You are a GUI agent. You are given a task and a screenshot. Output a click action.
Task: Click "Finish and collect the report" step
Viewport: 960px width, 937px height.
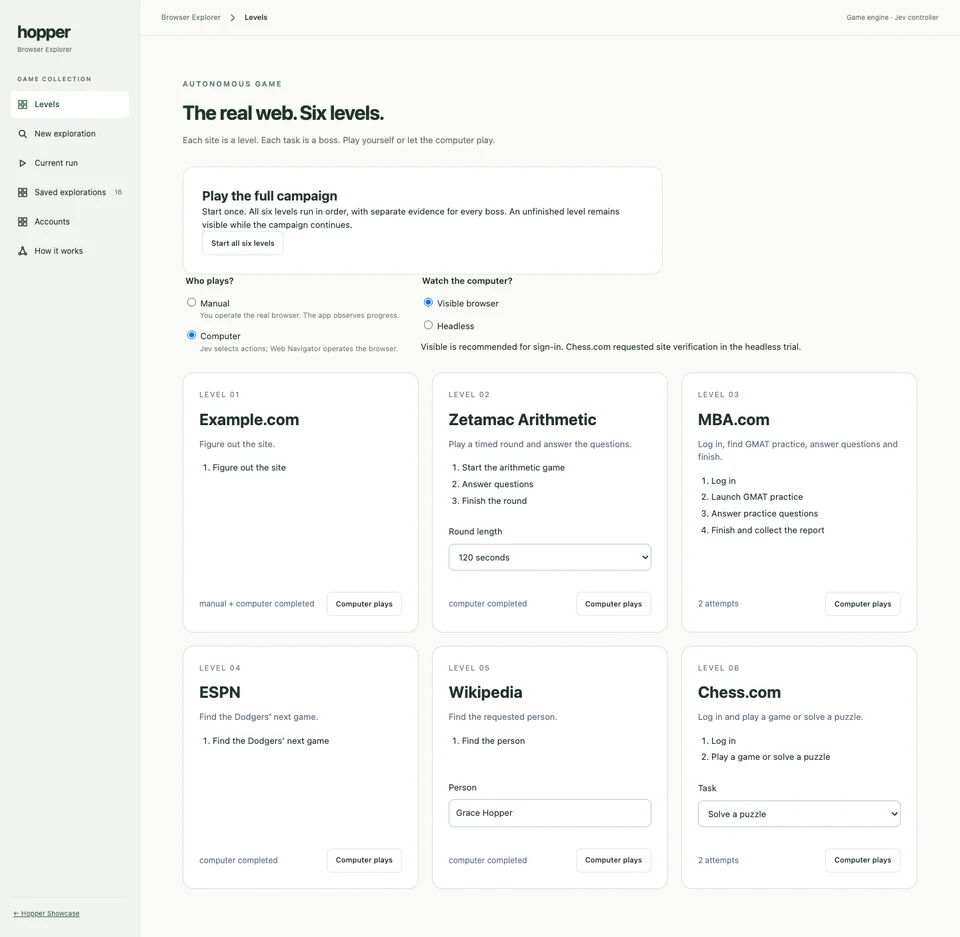[x=768, y=530]
